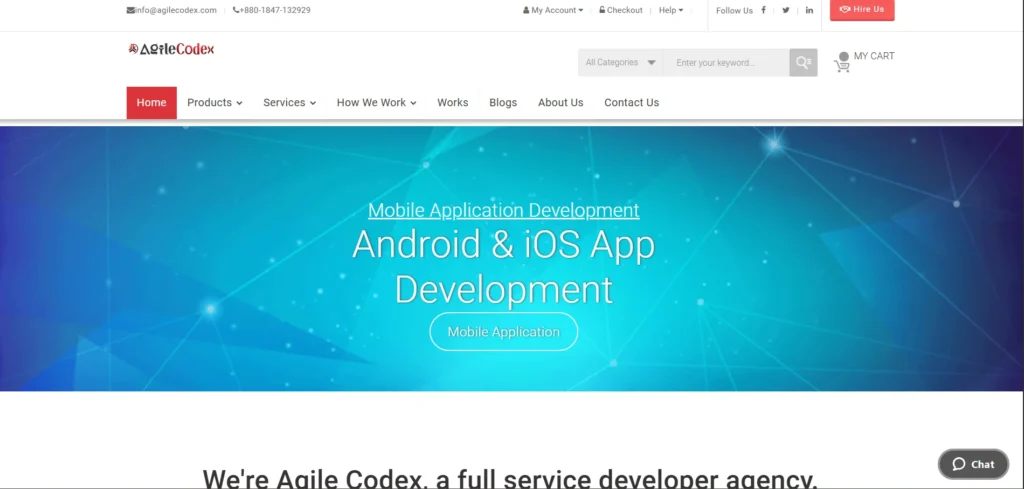The height and width of the screenshot is (489, 1024).
Task: Click the Facebook icon beside Follow Us
Action: [x=763, y=10]
